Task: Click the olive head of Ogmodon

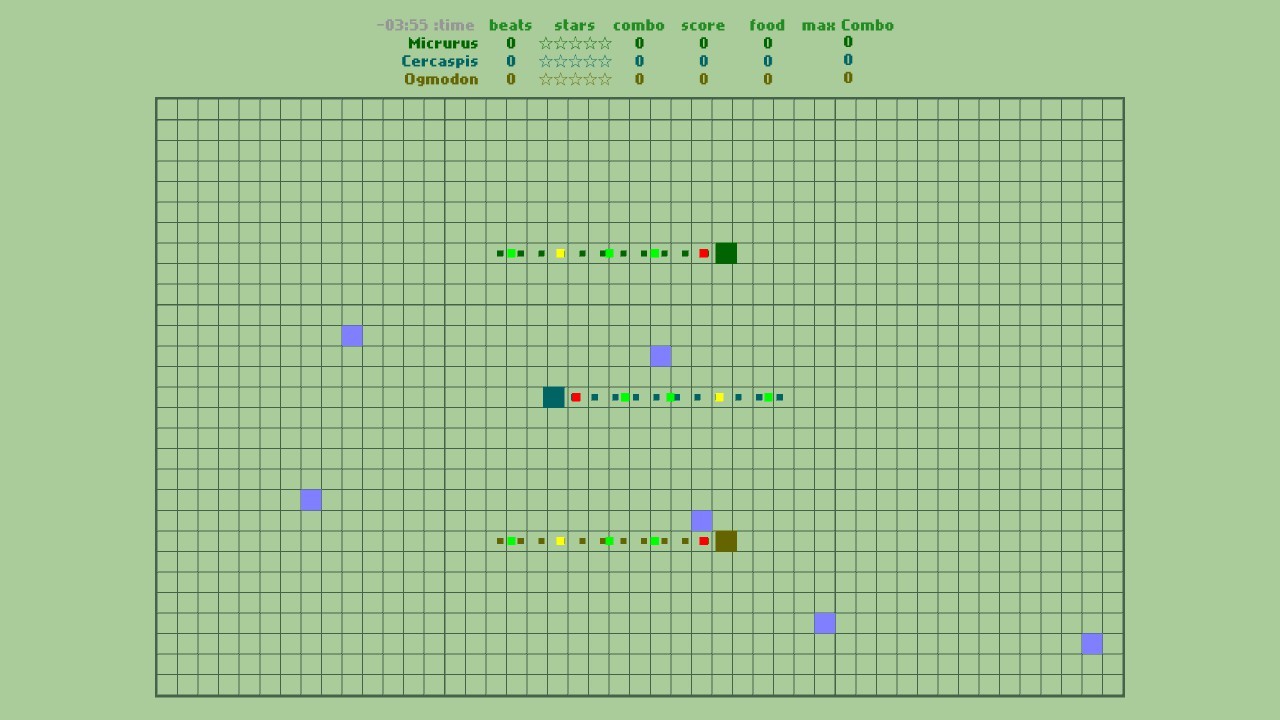Action: (x=726, y=541)
